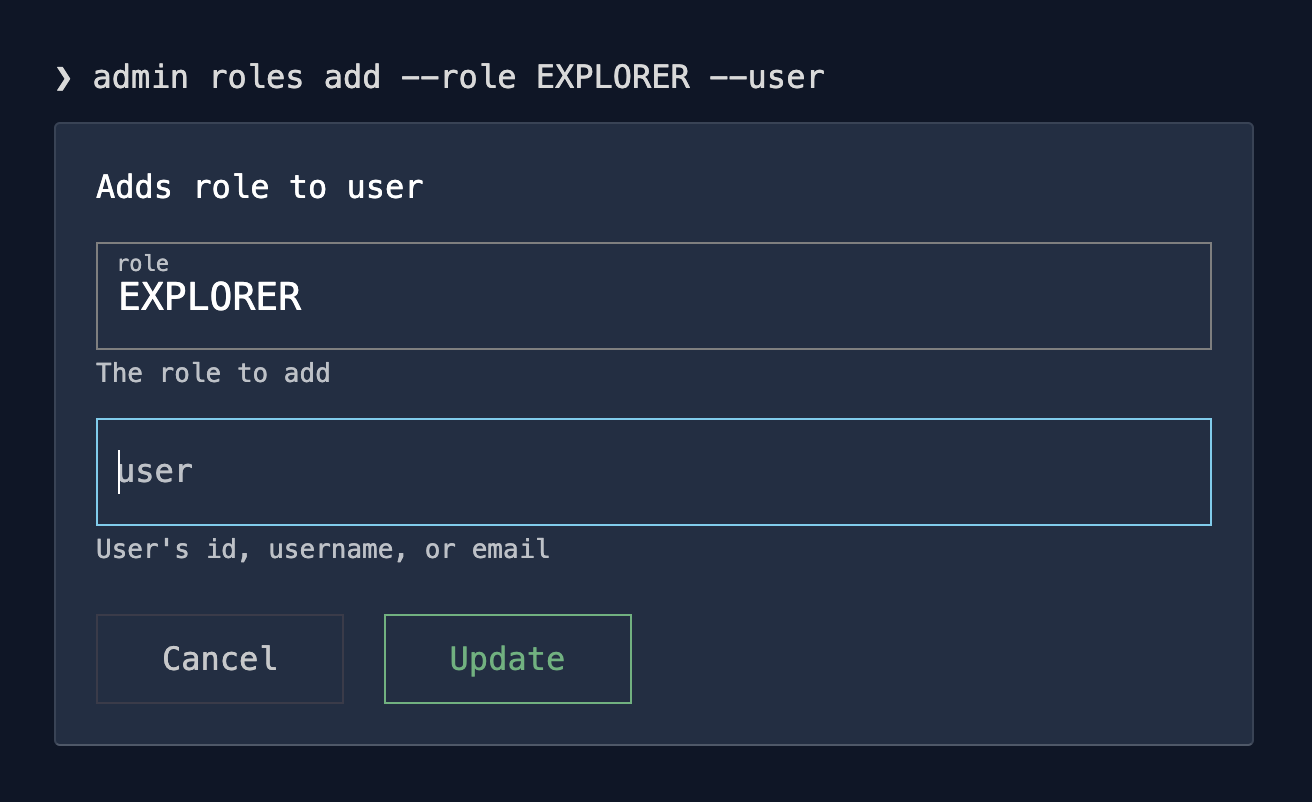The image size is (1312, 802).
Task: Click the command prompt chevron icon
Action: [x=64, y=78]
